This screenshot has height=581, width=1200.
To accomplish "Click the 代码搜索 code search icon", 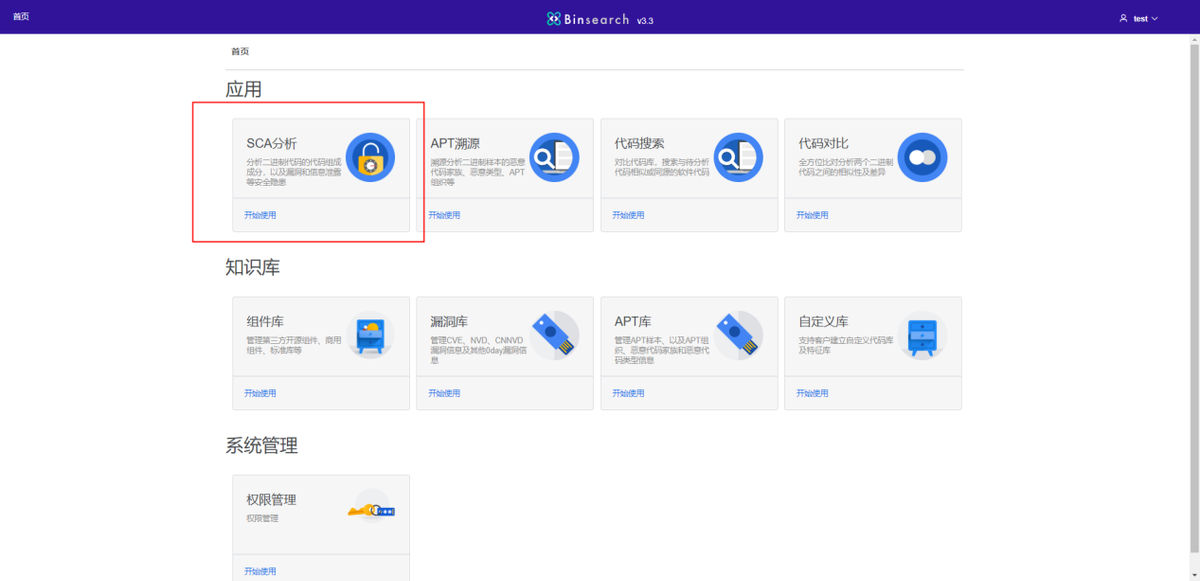I will click(x=738, y=157).
